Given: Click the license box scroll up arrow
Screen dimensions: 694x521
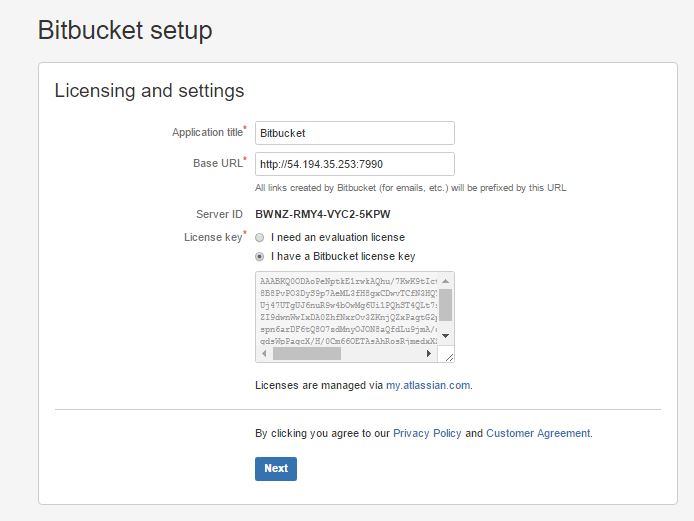Looking at the screenshot, I should tap(446, 280).
